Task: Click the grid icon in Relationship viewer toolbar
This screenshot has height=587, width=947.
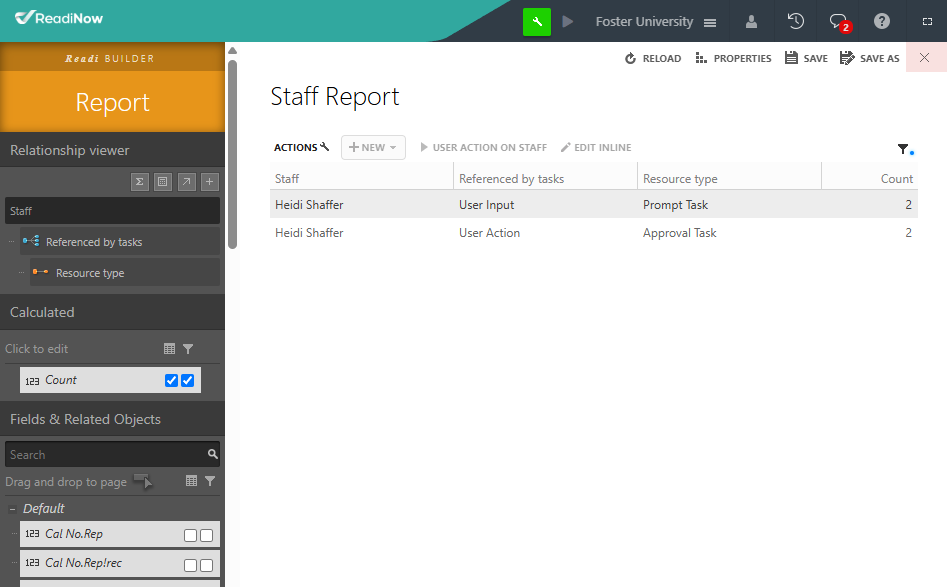Action: click(x=162, y=182)
